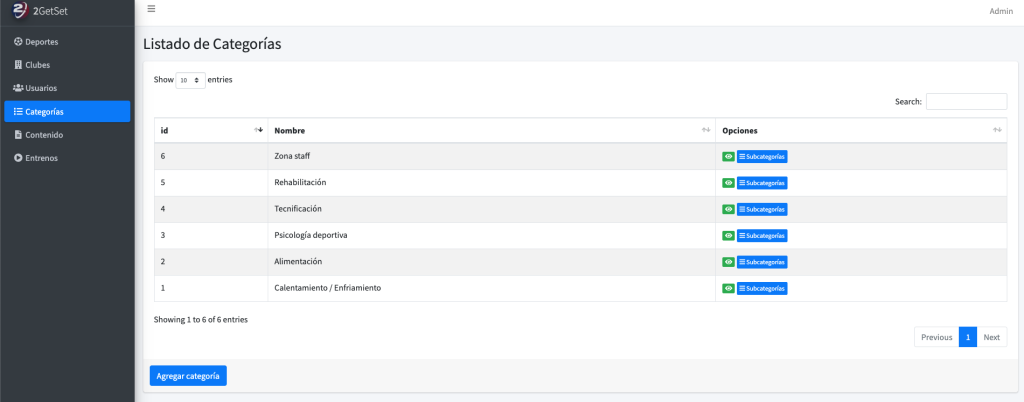Image resolution: width=1024 pixels, height=402 pixels.
Task: Toggle the sidebar with hamburger icon
Action: click(151, 9)
